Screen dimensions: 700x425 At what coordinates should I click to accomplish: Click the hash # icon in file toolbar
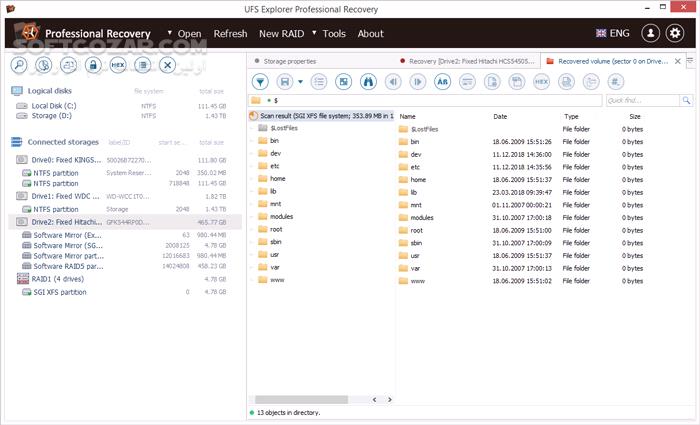616,82
